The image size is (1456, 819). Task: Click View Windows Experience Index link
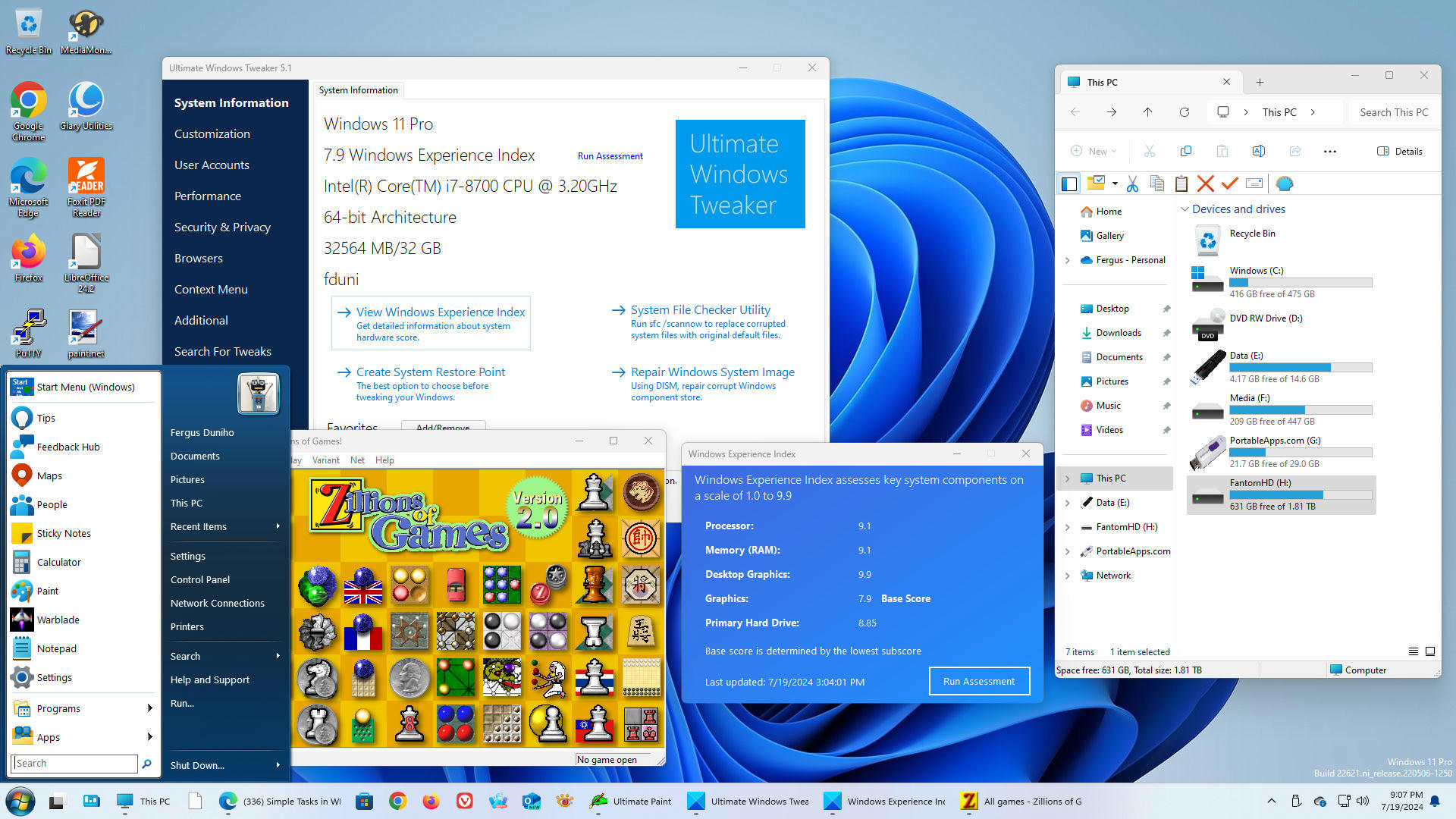(x=440, y=312)
